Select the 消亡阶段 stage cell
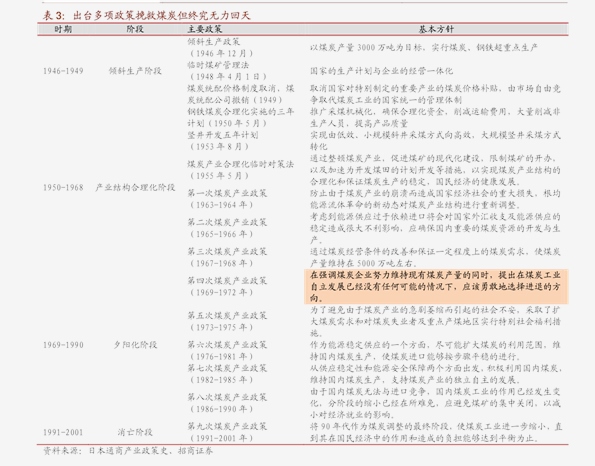595x466 pixels. click(x=135, y=432)
